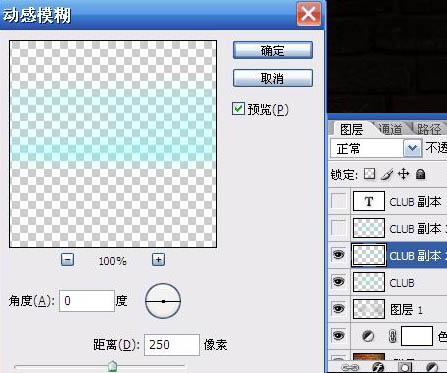The height and width of the screenshot is (373, 447).
Task: Hide the adjustment layer eye icon
Action: 339,336
